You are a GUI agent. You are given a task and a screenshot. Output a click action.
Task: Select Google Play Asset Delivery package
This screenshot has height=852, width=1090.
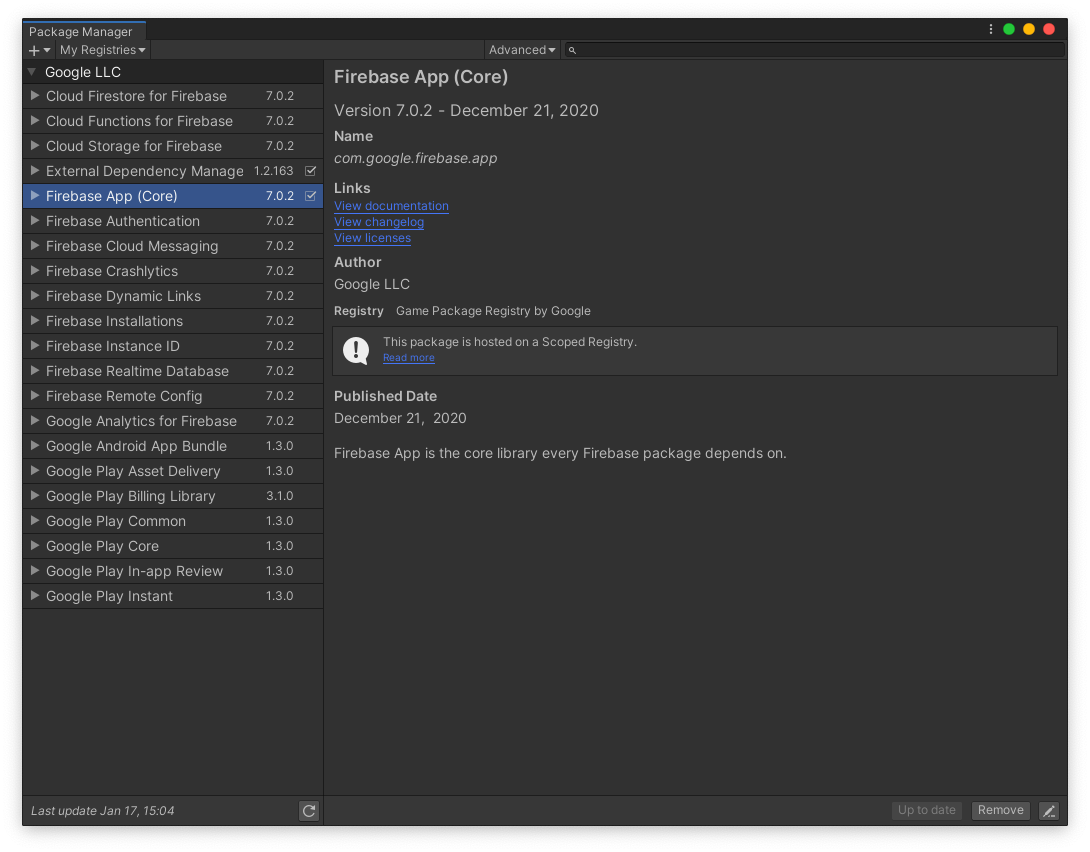172,471
